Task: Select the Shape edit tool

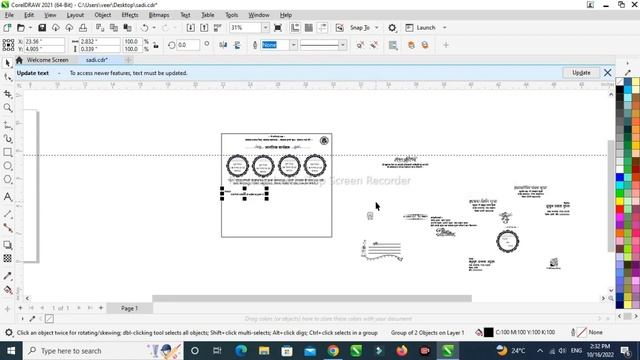Action: click(x=8, y=77)
